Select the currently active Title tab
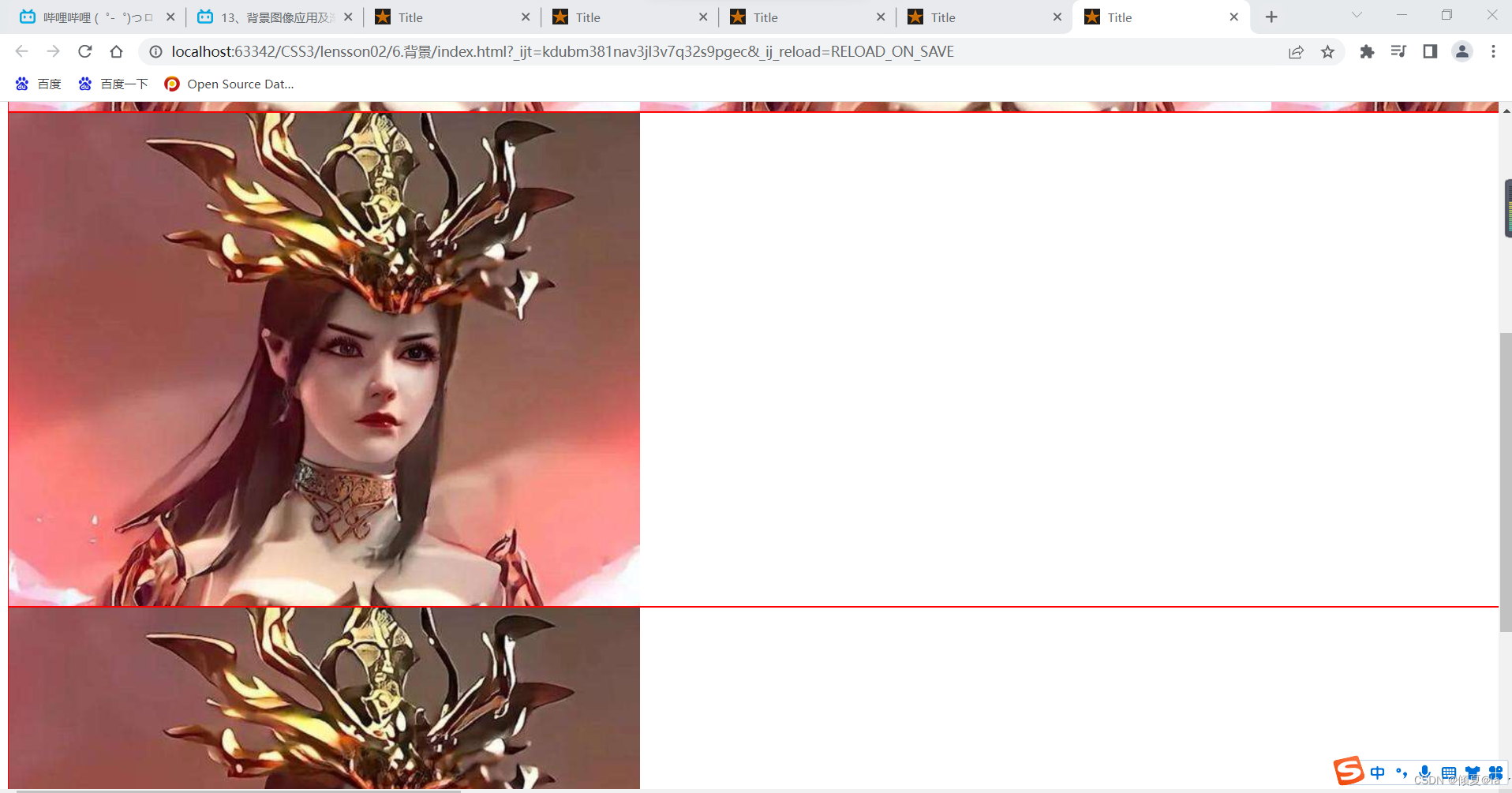Viewport: 1512px width, 793px height. click(x=1160, y=17)
